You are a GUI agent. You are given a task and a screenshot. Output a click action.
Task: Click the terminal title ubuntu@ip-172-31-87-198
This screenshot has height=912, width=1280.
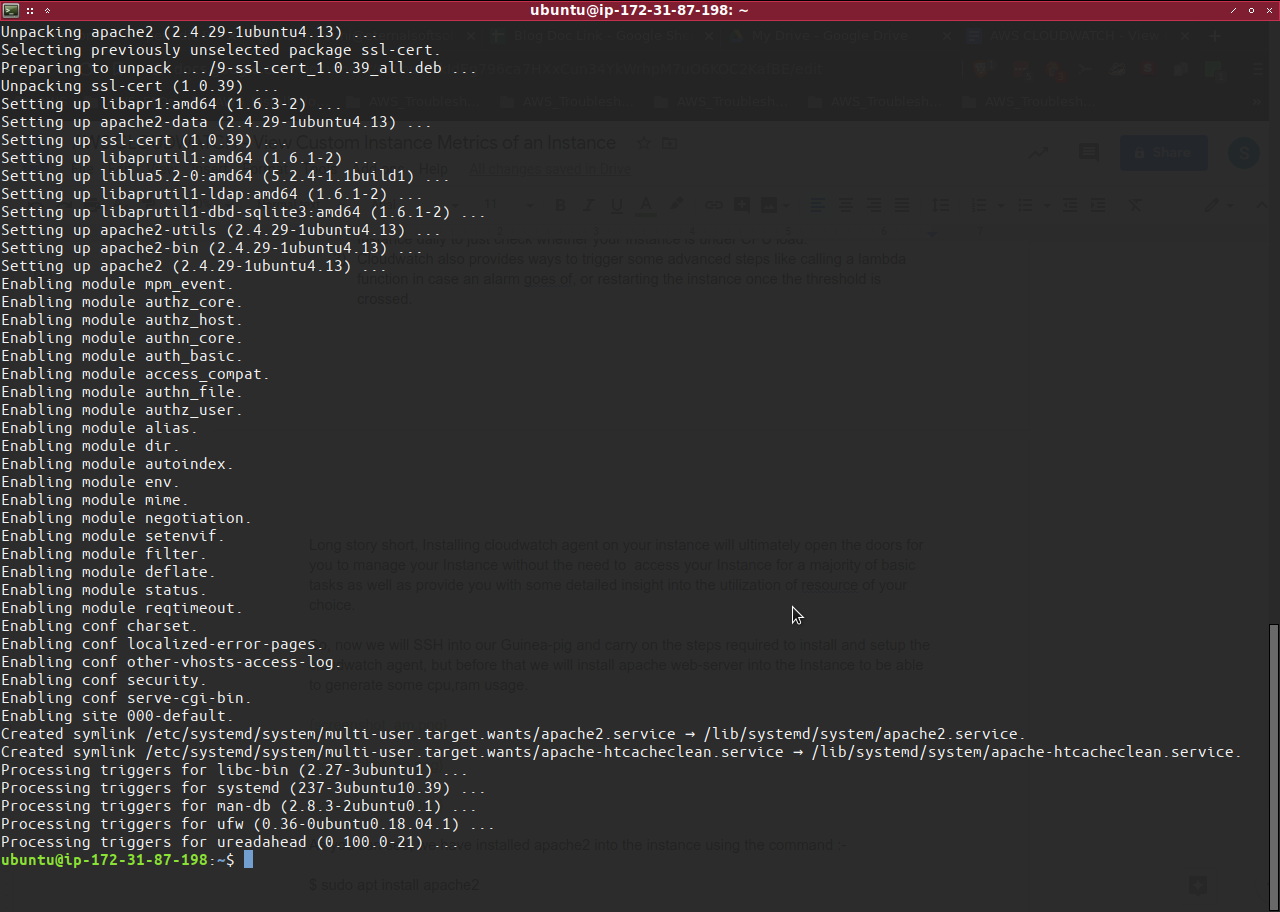639,10
